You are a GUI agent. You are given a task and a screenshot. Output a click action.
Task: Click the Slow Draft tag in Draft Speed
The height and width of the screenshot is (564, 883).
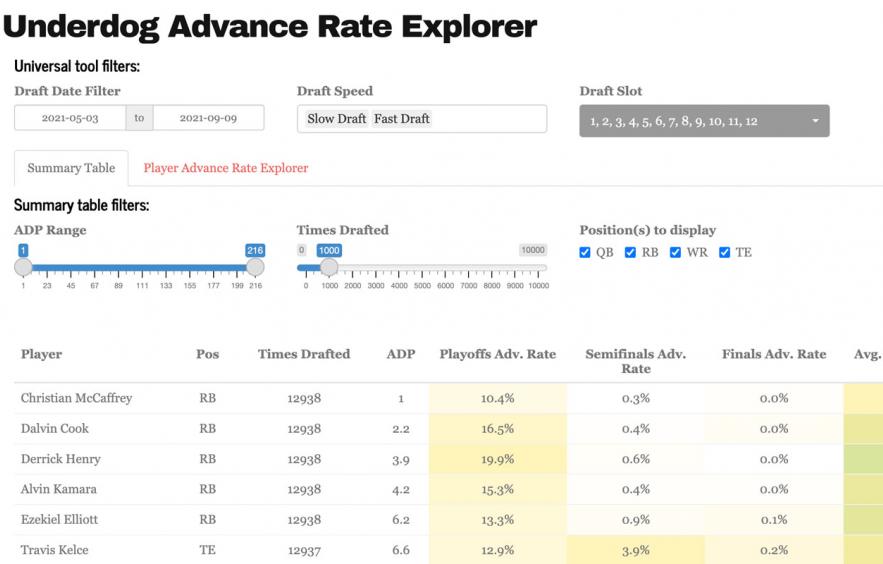pyautogui.click(x=337, y=119)
